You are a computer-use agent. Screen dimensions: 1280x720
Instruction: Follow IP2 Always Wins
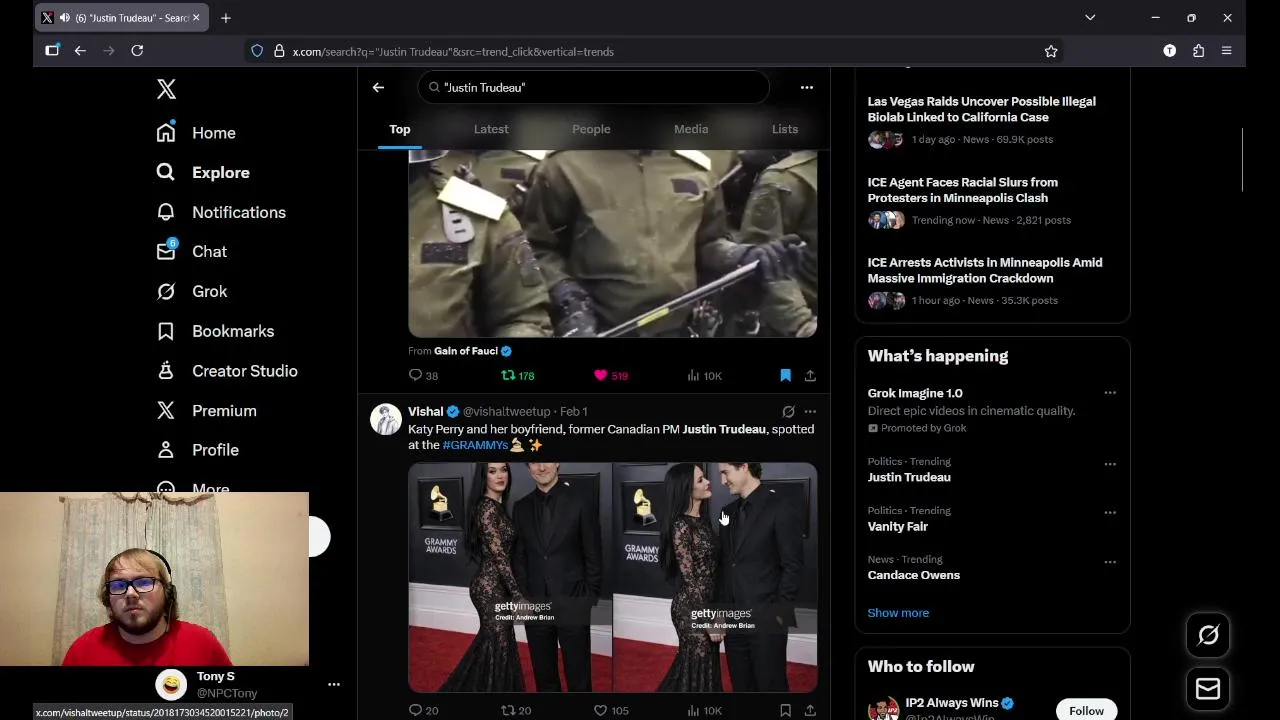coord(1086,711)
